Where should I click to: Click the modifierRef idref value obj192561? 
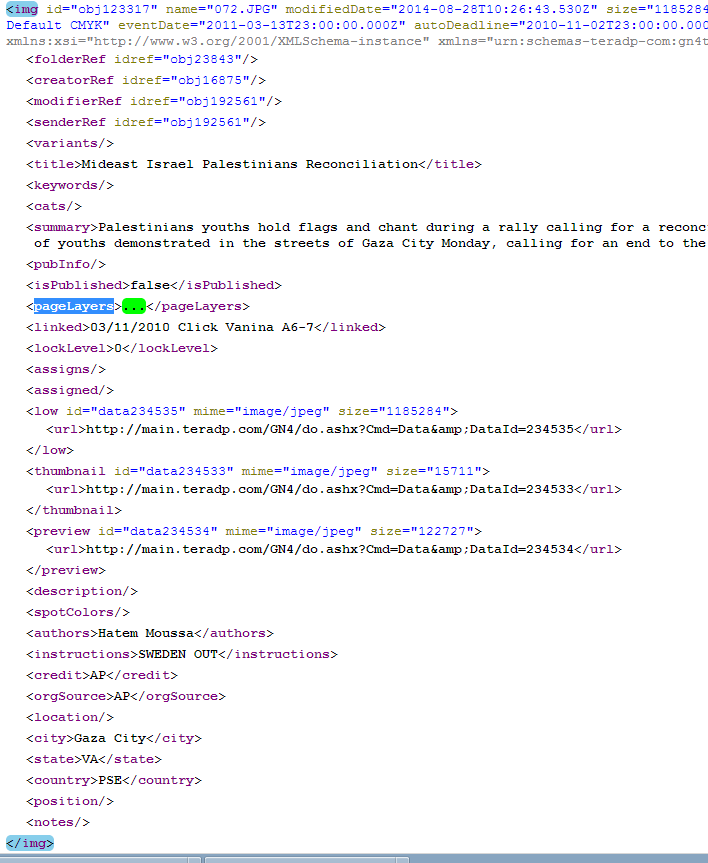[x=222, y=101]
